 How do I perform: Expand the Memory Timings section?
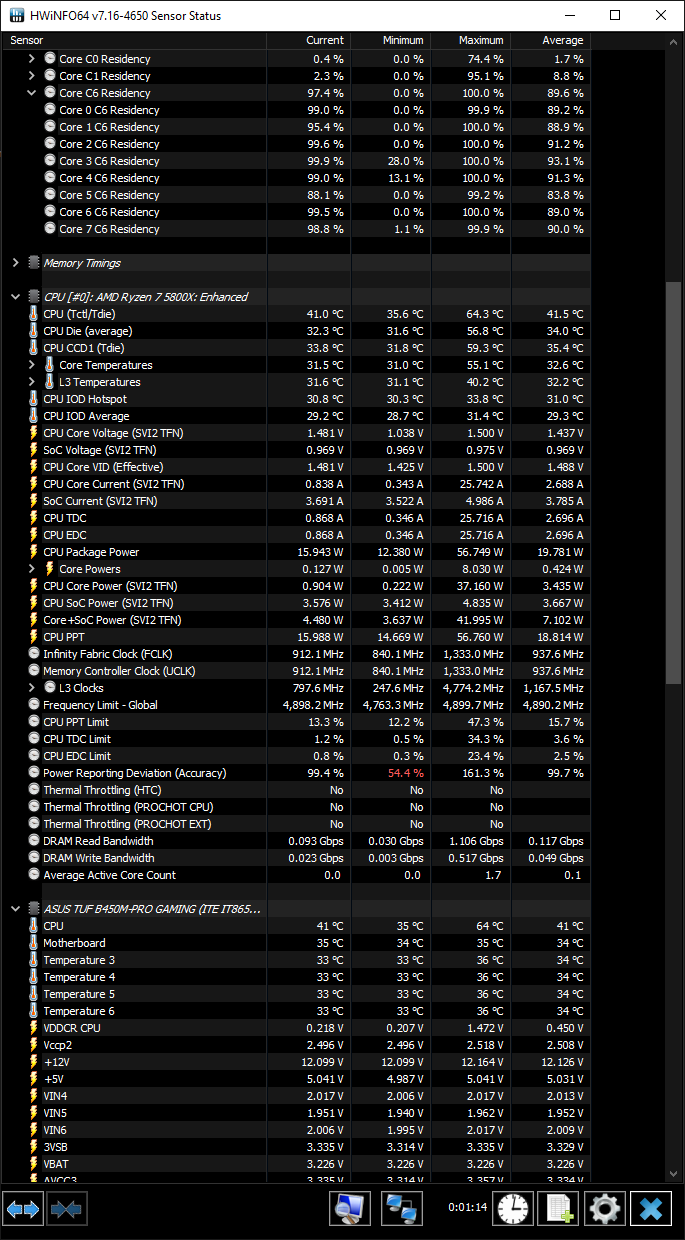pos(15,263)
